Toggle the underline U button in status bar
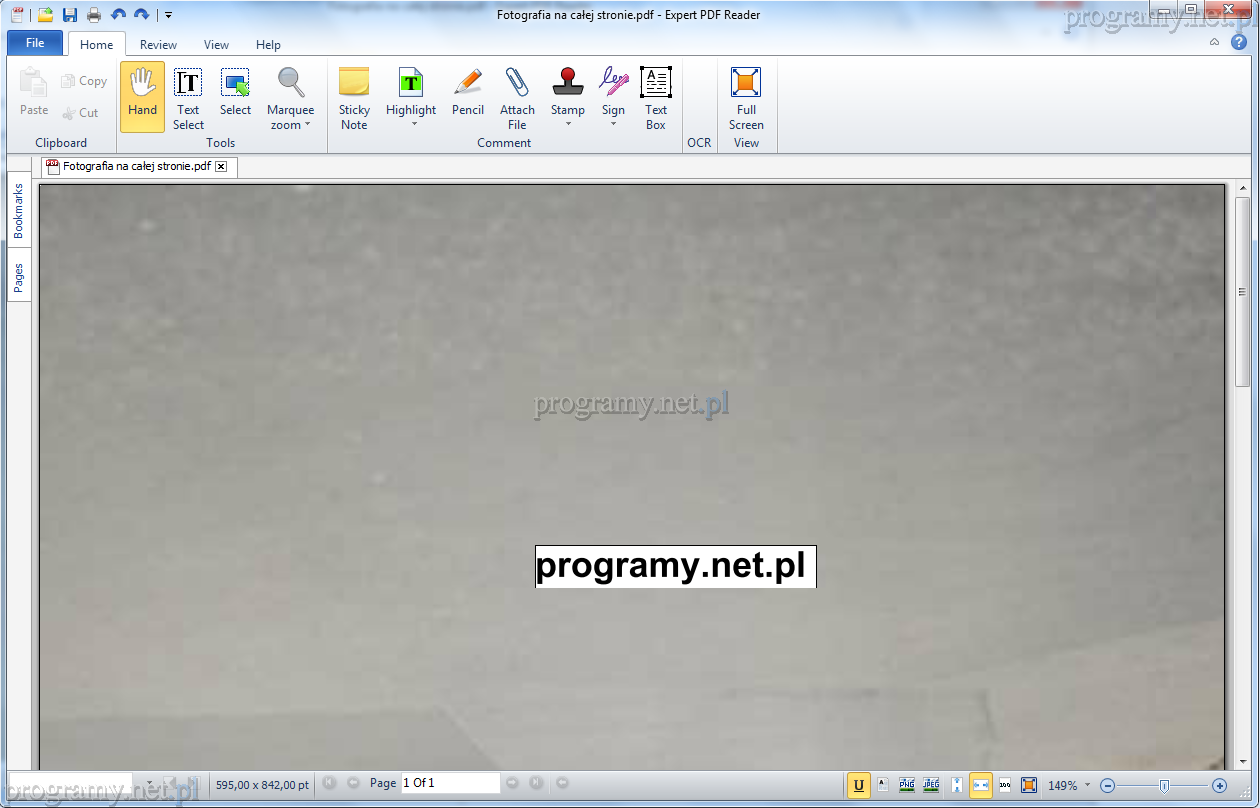 tap(858, 785)
